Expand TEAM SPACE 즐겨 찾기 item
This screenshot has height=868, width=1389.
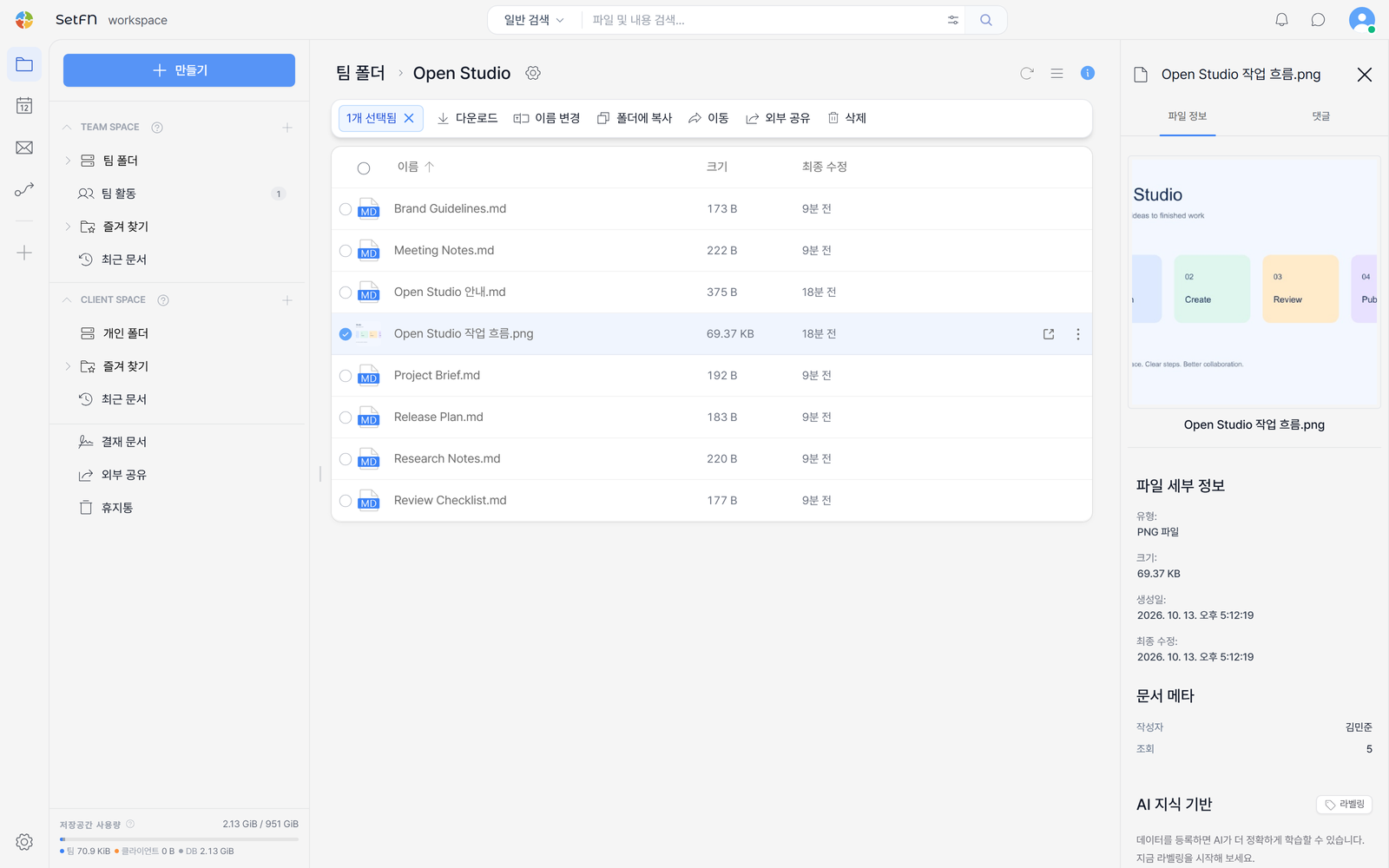[x=68, y=227]
